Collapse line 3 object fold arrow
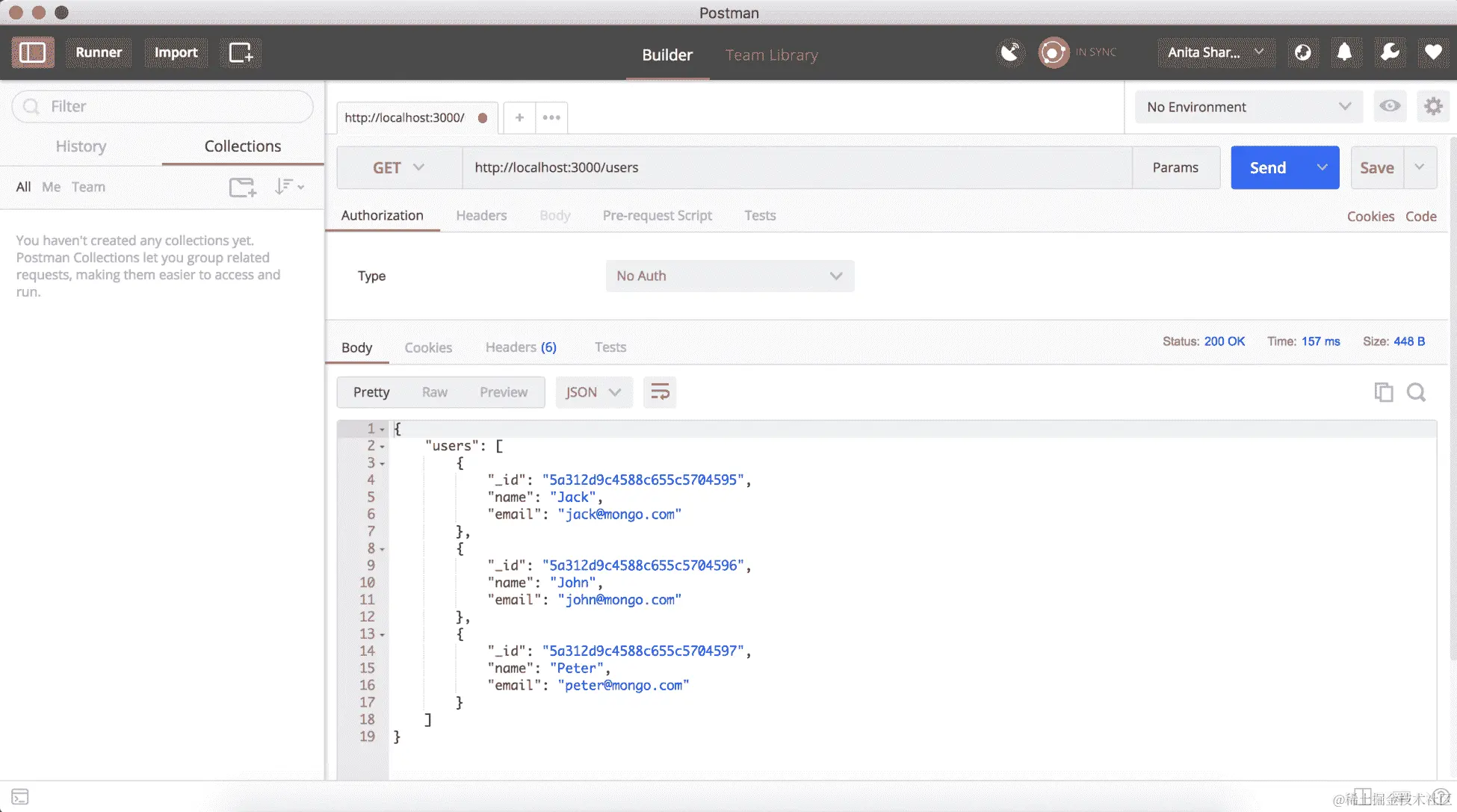The width and height of the screenshot is (1457, 812). (382, 464)
